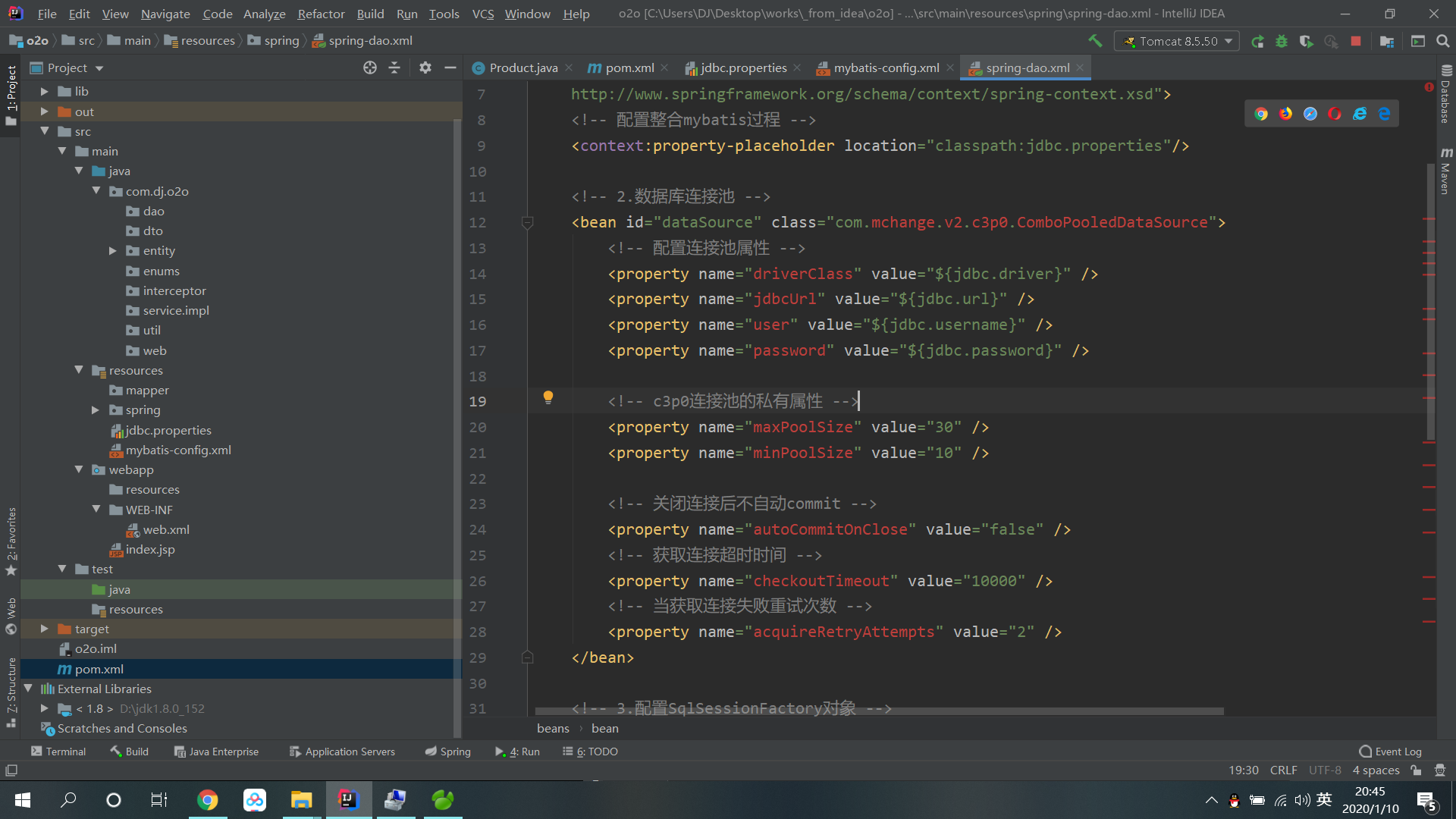The width and height of the screenshot is (1456, 819).
Task: Toggle the 6: TODO tool window
Action: coord(590,752)
